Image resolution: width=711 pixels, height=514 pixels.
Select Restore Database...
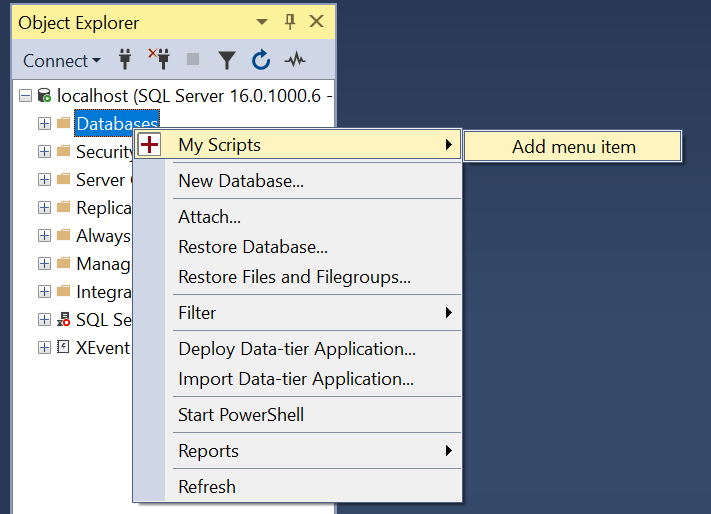(298, 247)
